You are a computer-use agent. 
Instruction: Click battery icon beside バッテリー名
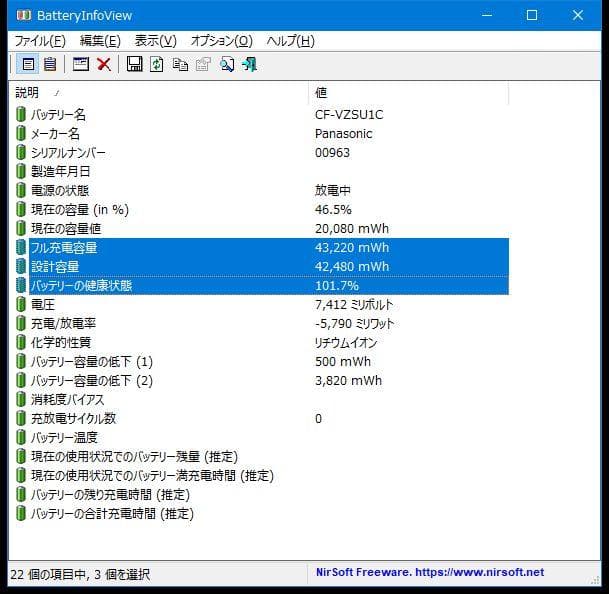coord(21,115)
